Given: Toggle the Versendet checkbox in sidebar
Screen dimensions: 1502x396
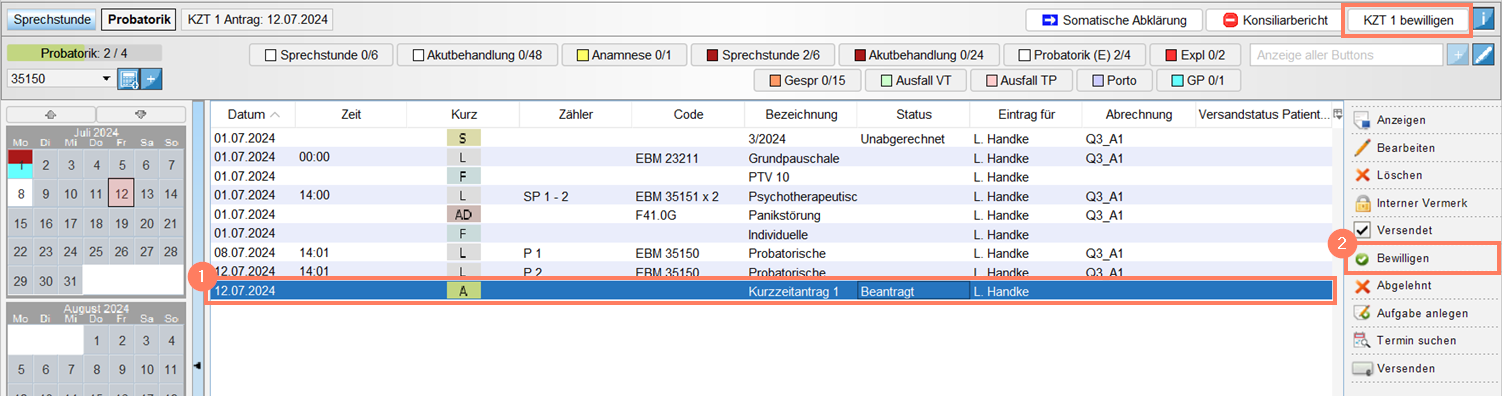Looking at the screenshot, I should click(1362, 230).
